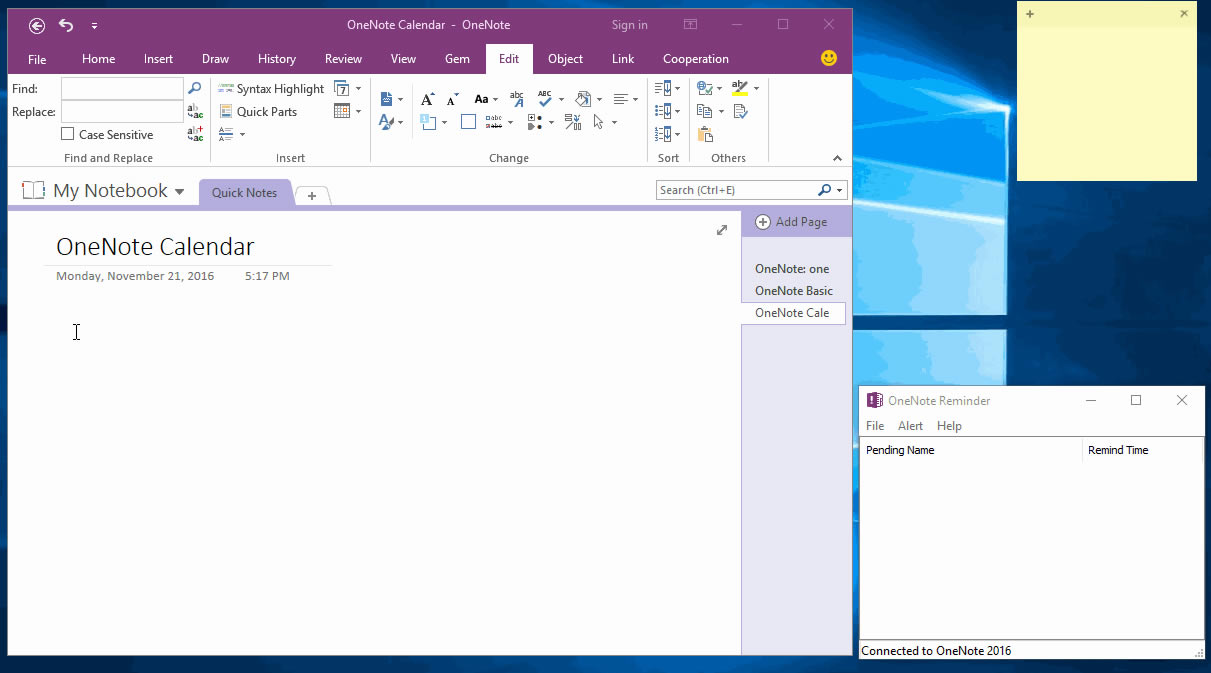This screenshot has width=1211, height=673.
Task: Click the Copy icon in Others group
Action: 705,111
